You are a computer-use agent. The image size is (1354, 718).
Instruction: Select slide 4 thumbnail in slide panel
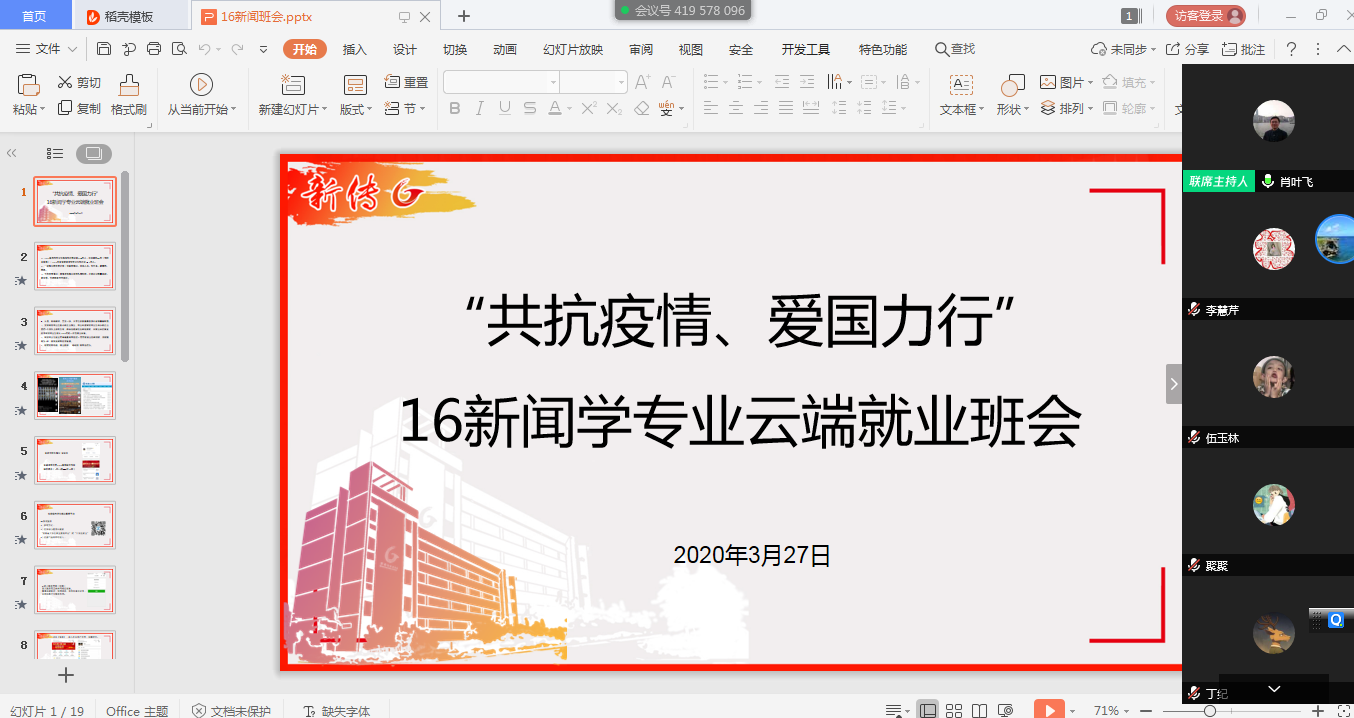coord(75,396)
